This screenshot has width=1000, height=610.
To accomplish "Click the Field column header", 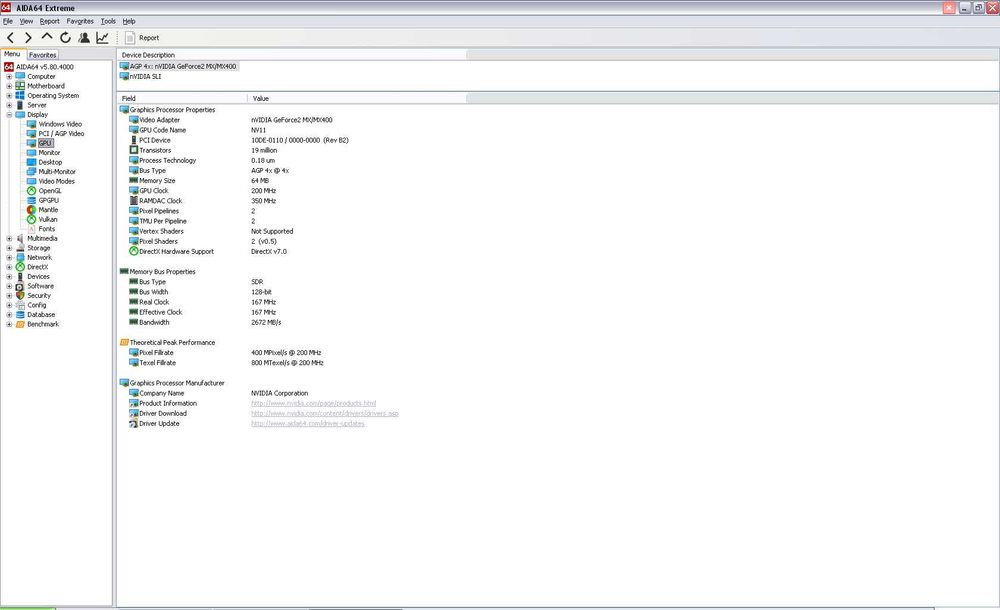I will [x=182, y=98].
